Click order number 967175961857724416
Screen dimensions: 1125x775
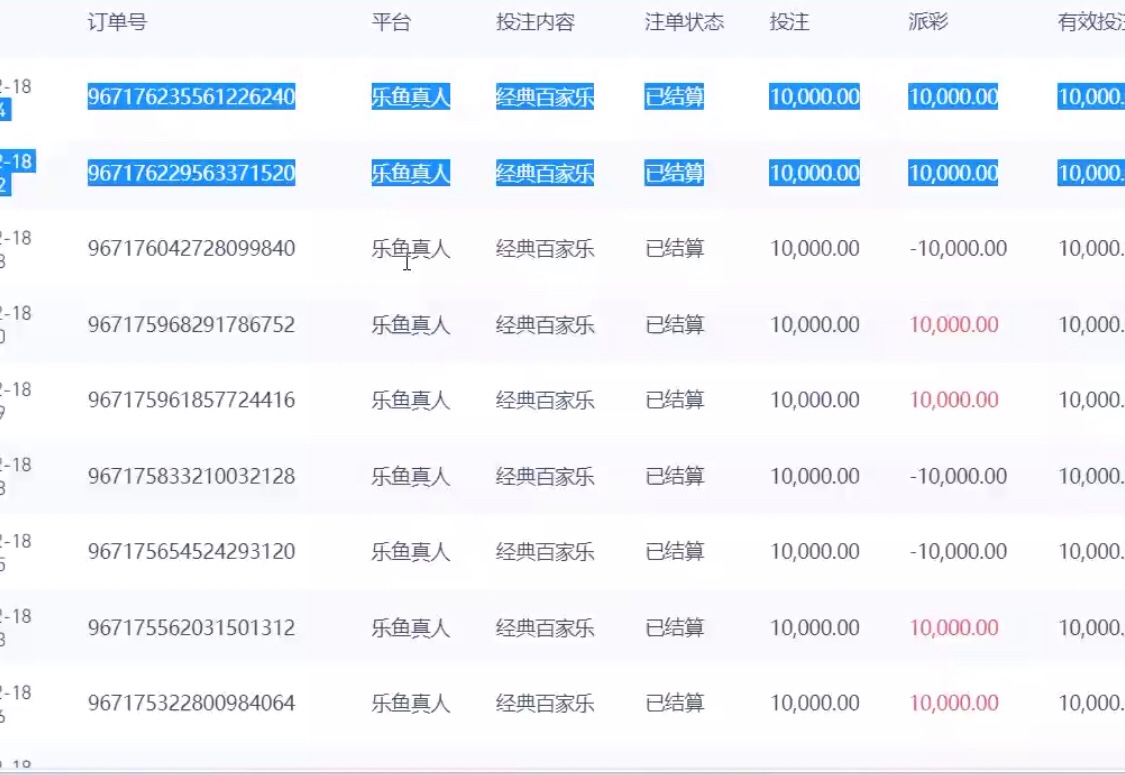(191, 401)
